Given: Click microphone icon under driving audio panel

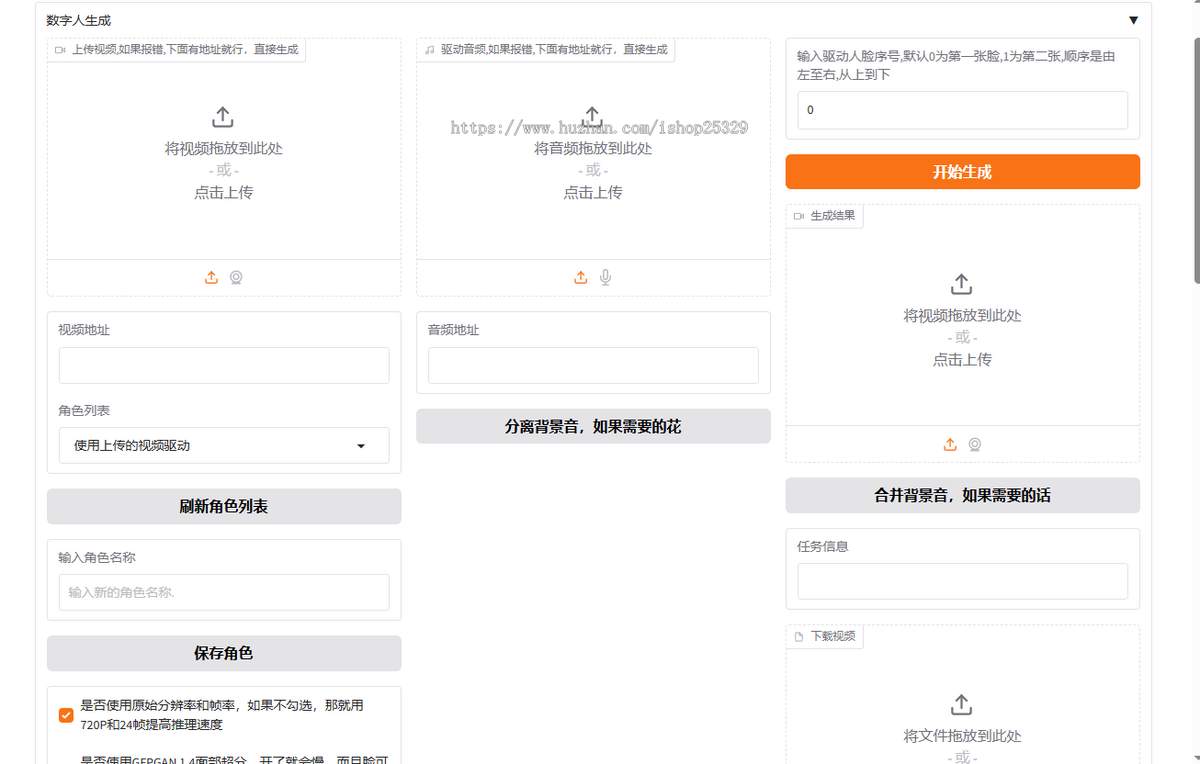Looking at the screenshot, I should (x=605, y=278).
